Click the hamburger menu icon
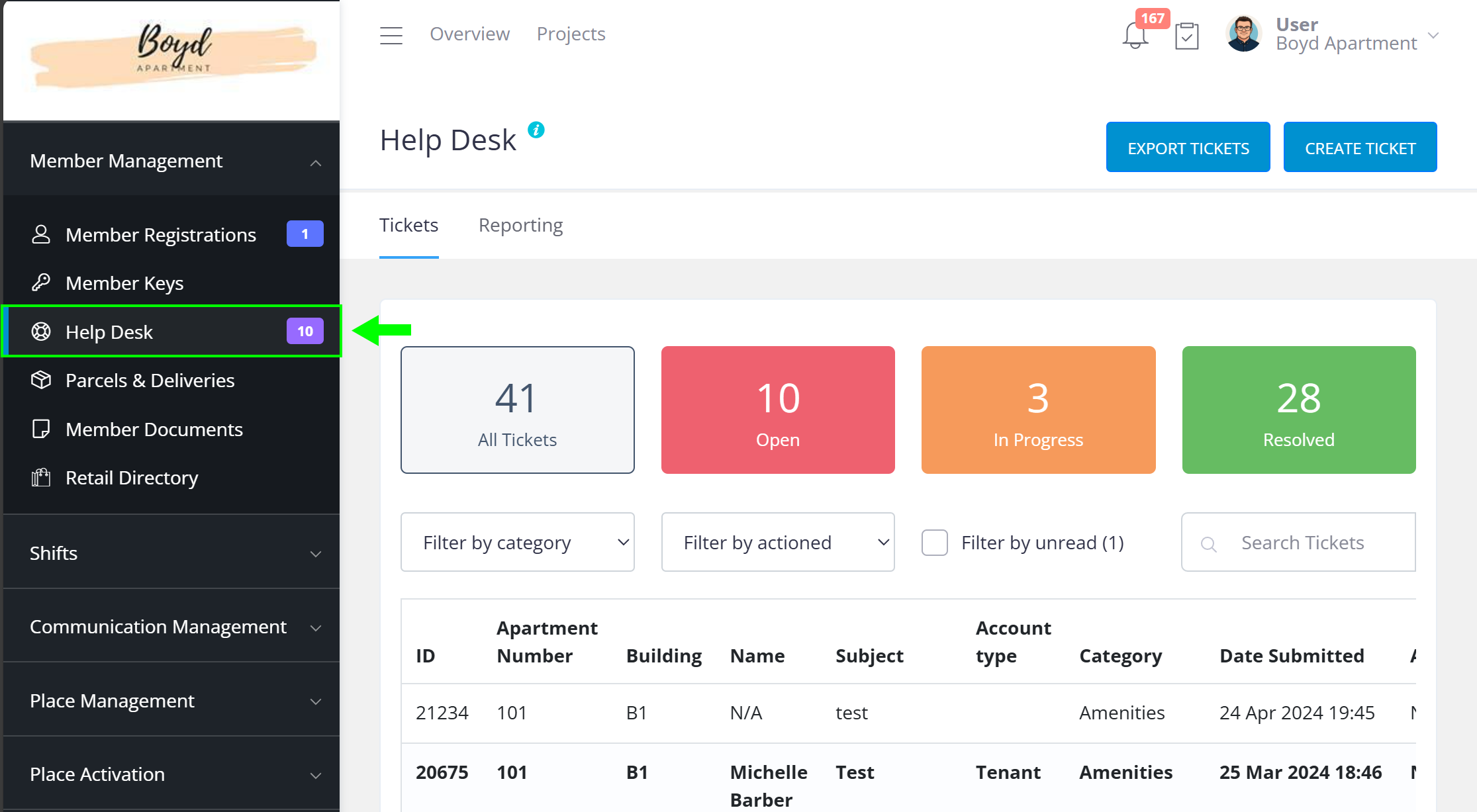The height and width of the screenshot is (812, 1477). 391,35
